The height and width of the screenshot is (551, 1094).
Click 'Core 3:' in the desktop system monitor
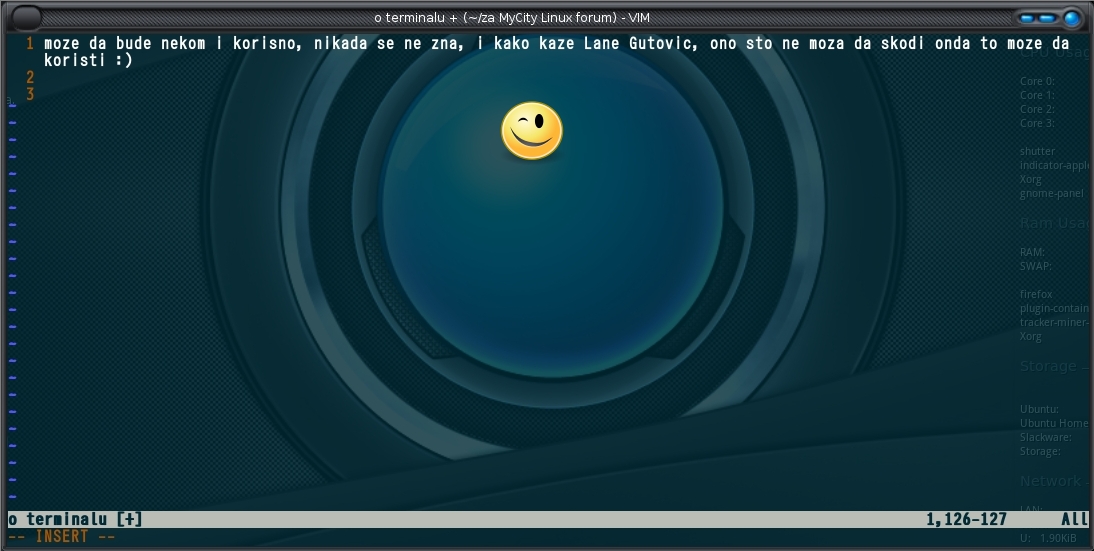tap(1037, 123)
